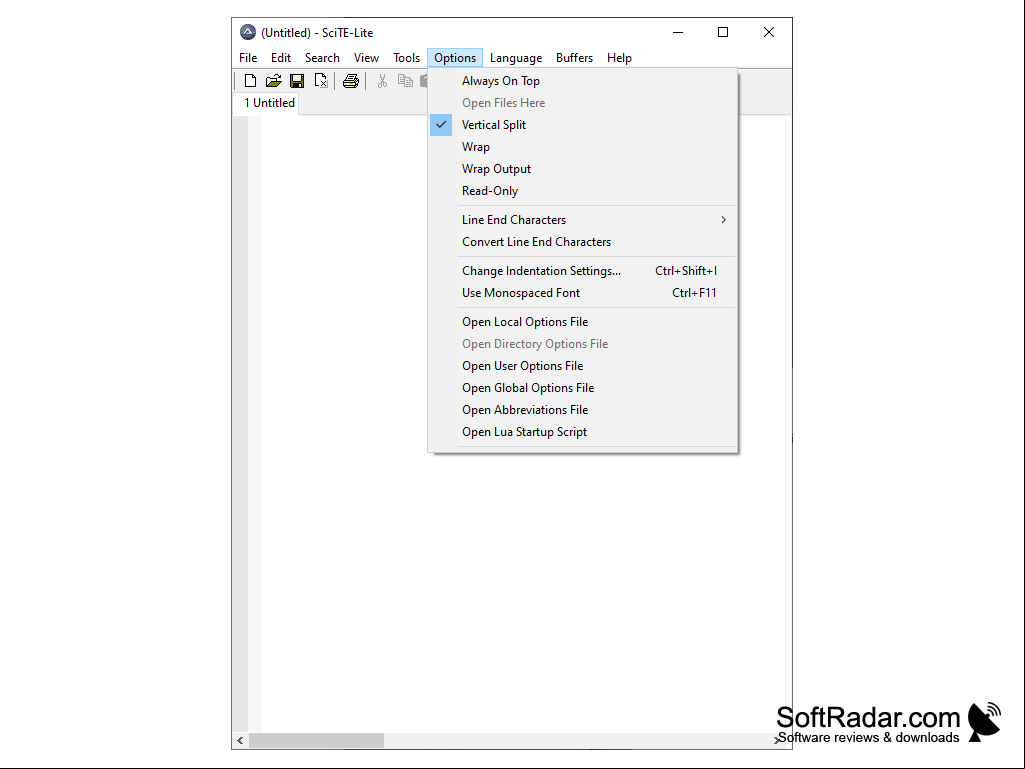Open the Language menu
Viewport: 1025px width, 769px height.
point(516,58)
